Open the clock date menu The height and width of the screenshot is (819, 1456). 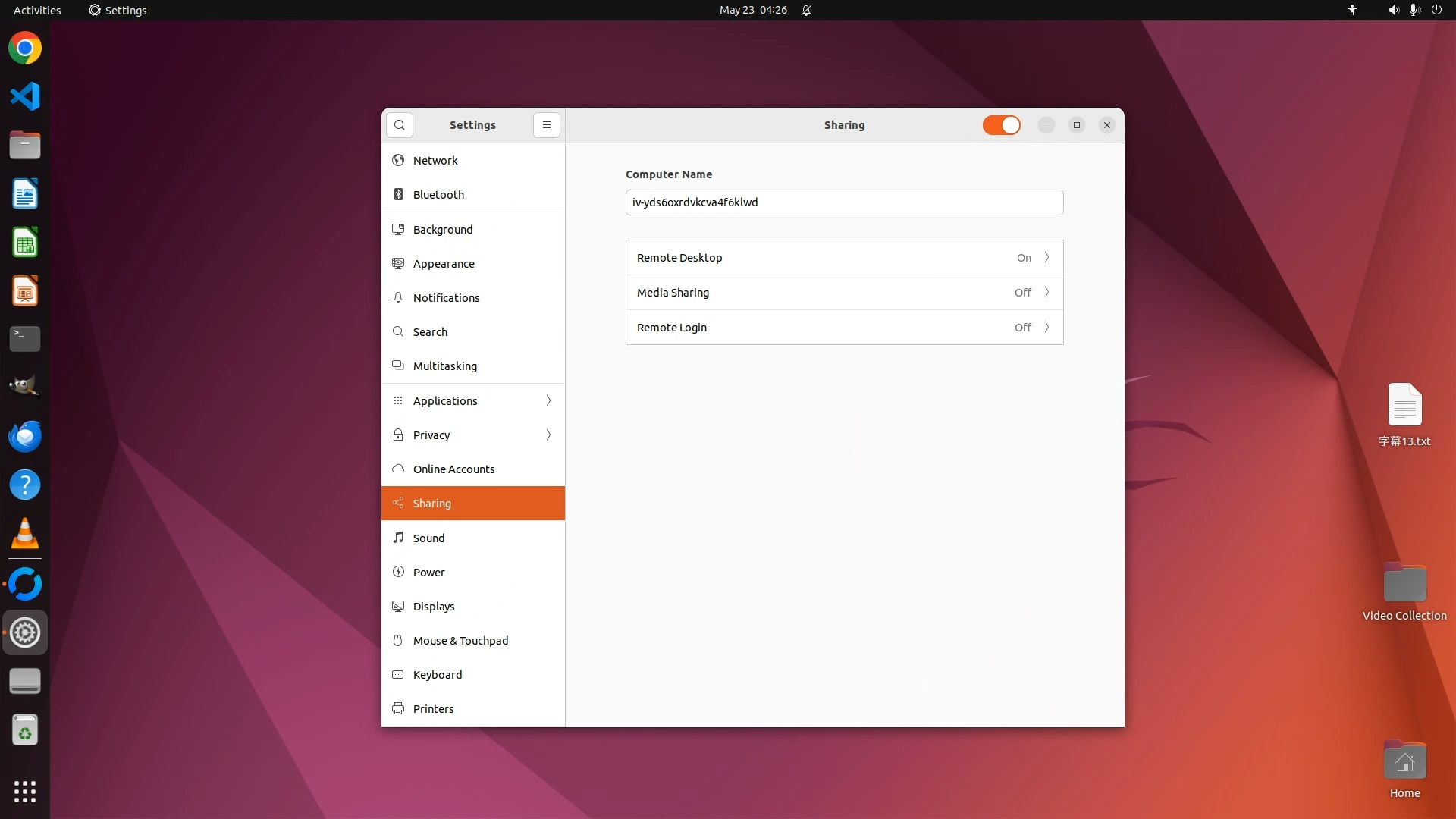click(x=752, y=11)
